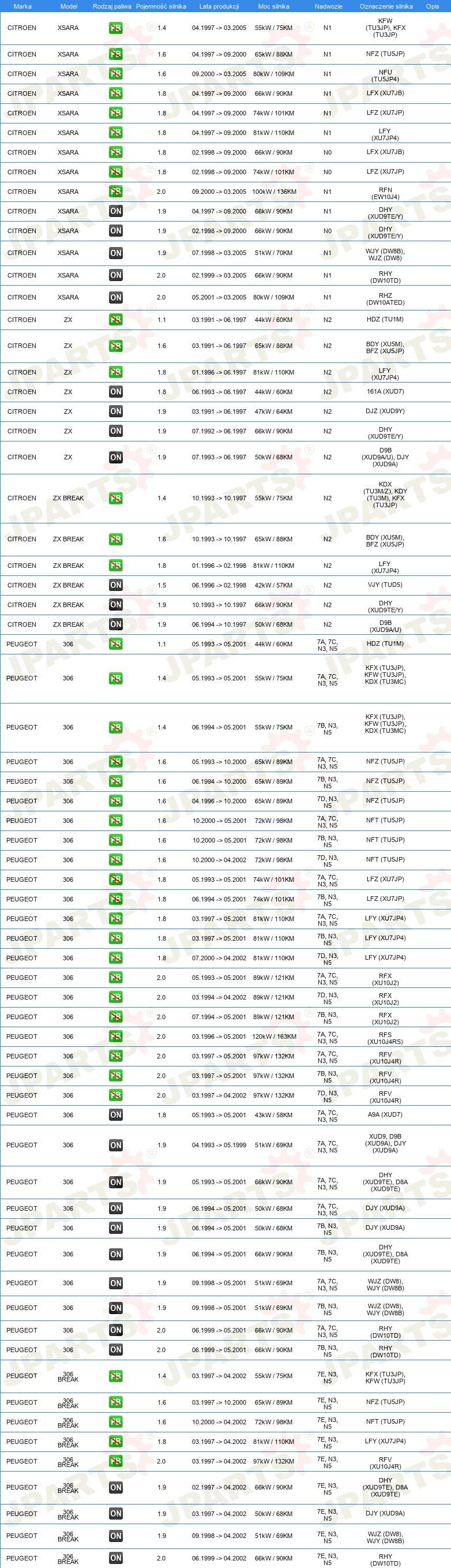Viewport: 451px width, 1568px height.
Task: Click the Nadwozie column header
Action: pyautogui.click(x=329, y=6)
